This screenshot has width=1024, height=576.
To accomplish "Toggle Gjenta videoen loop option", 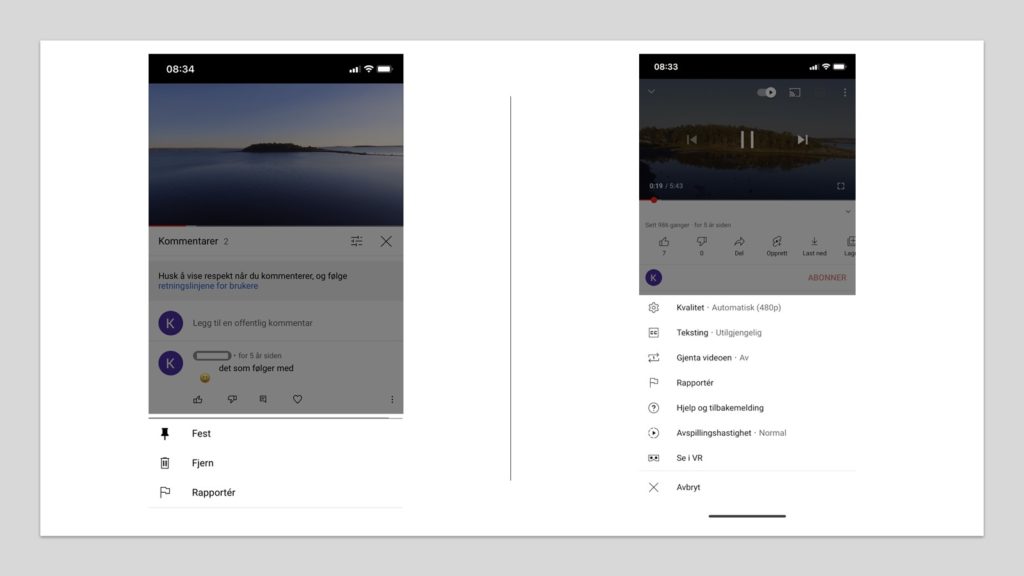I will [x=747, y=358].
